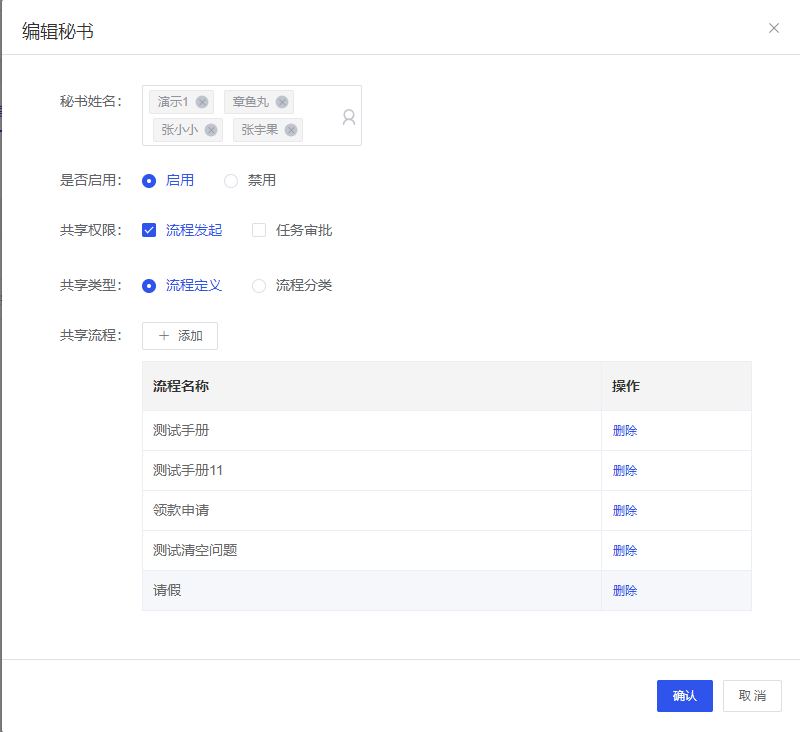Delete the 领款申请 process row
800x732 pixels.
(625, 511)
